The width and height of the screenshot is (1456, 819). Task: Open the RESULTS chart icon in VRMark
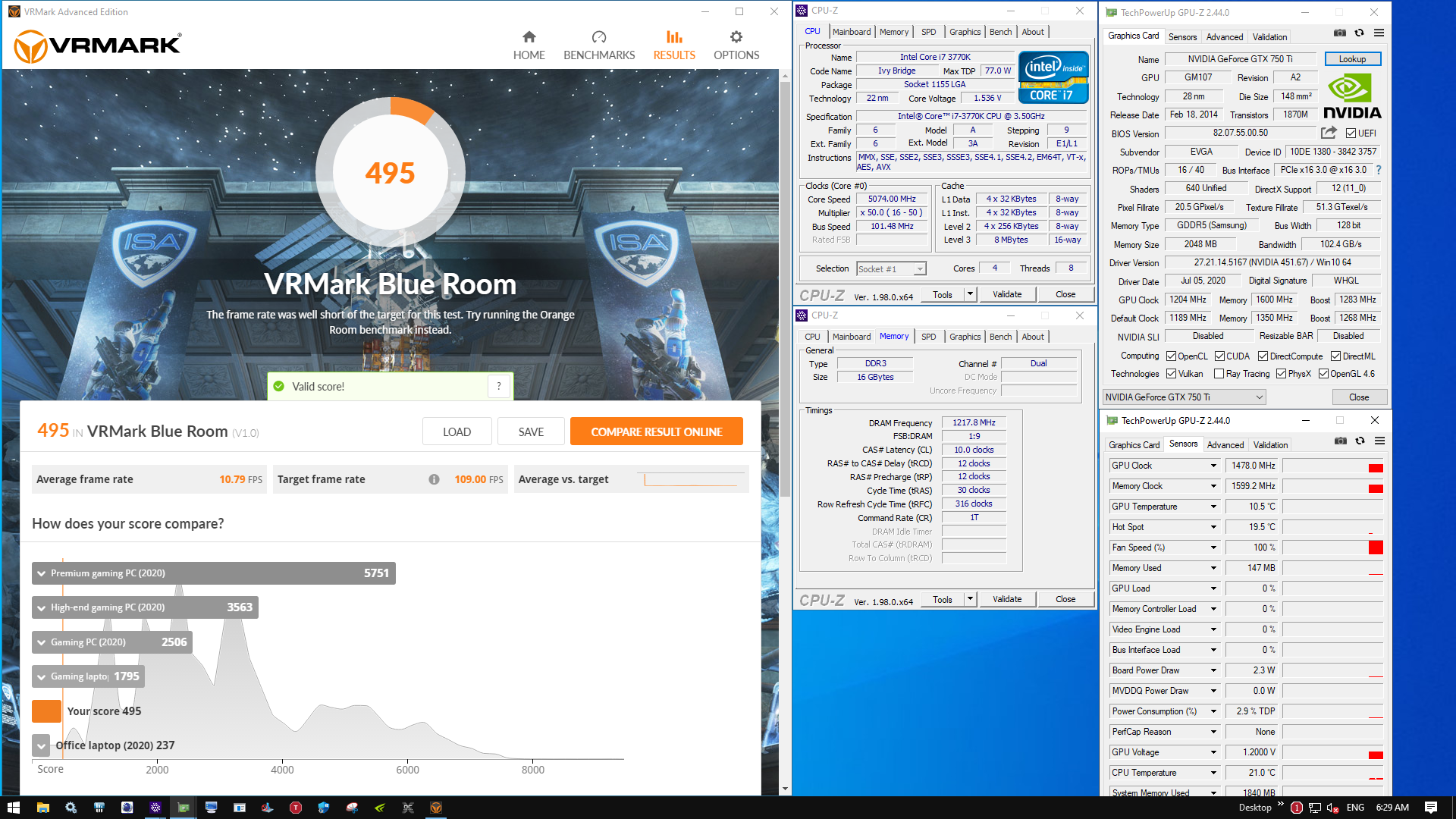(674, 36)
